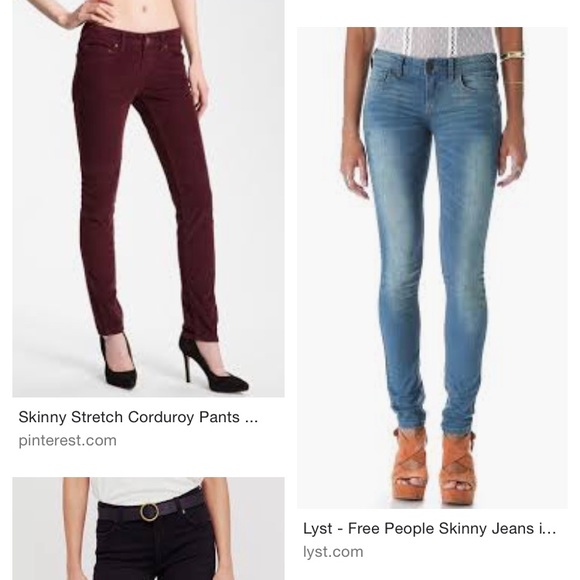Open the black pants with belt image
580x580 pixels.
[x=148, y=529]
